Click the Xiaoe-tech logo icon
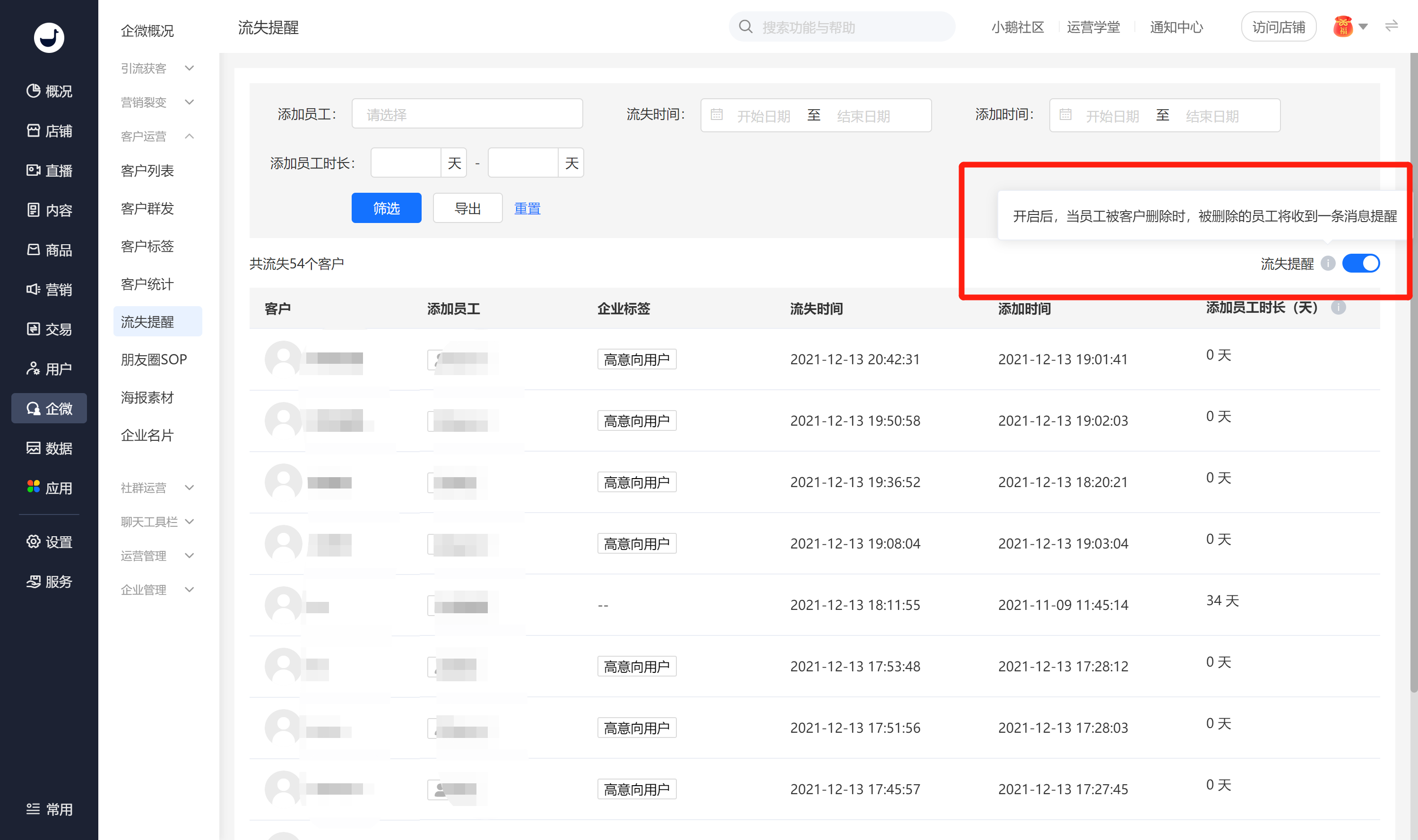 49,37
